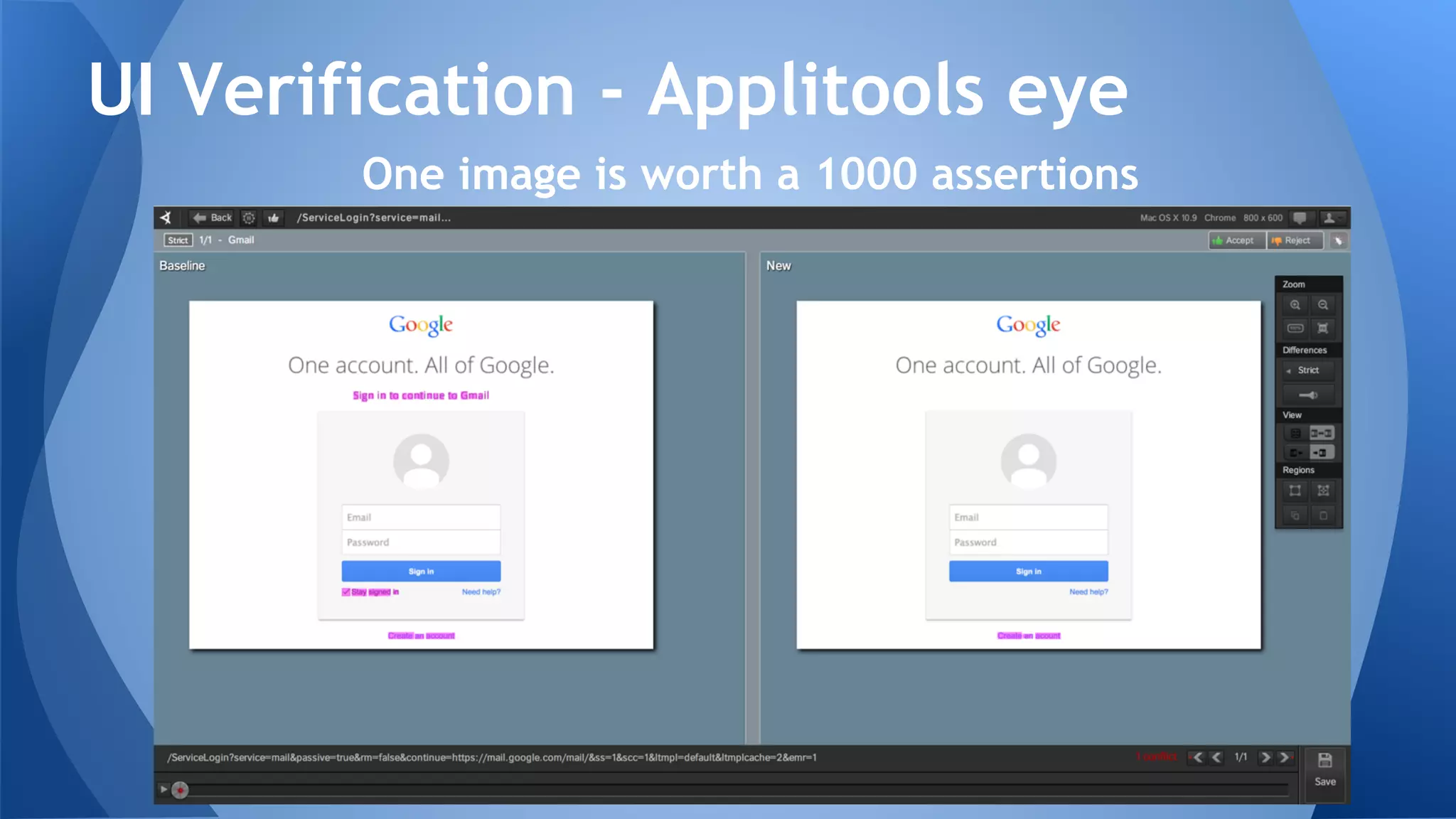
Task: Click the red timeline marker dot
Action: point(180,790)
